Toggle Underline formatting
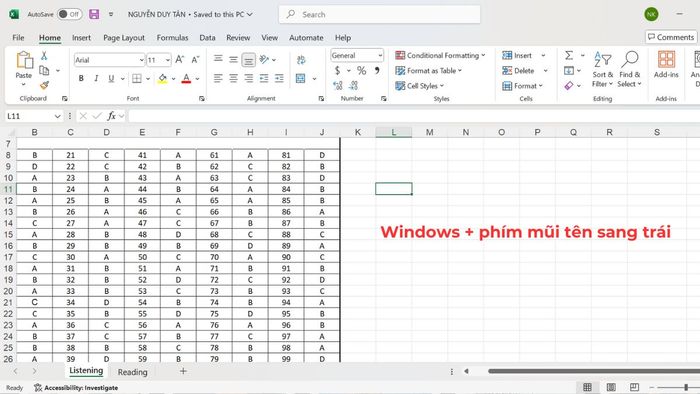The height and width of the screenshot is (394, 700). pos(111,79)
